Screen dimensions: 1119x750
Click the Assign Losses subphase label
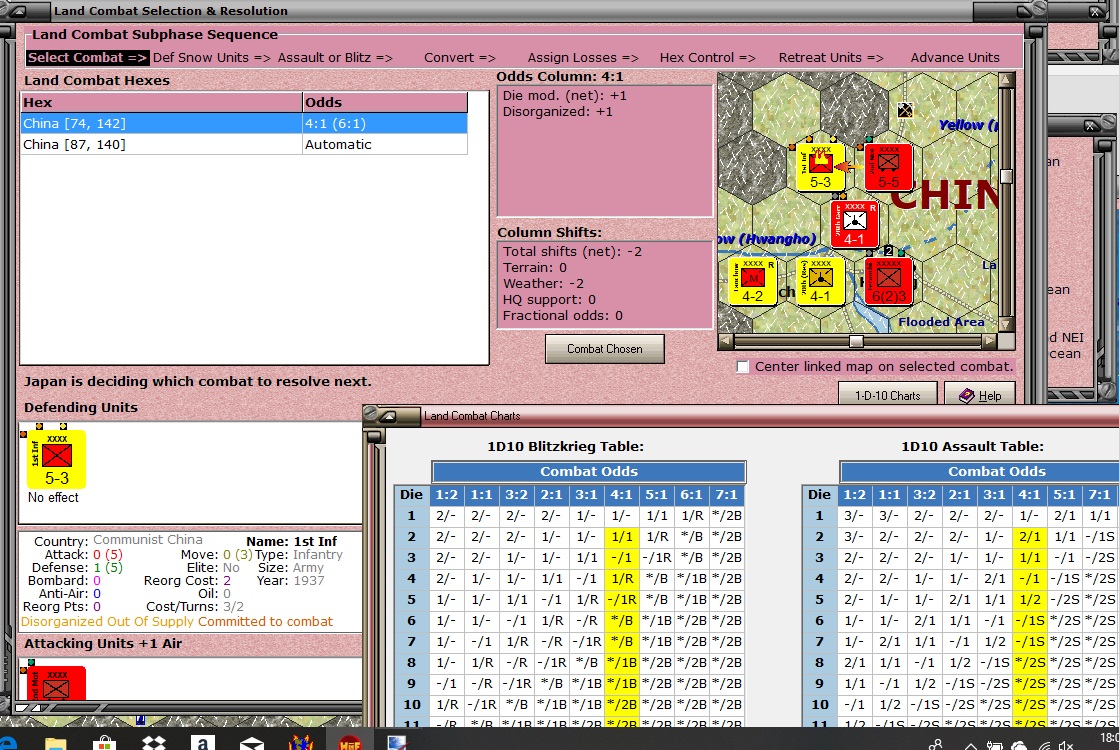coord(583,58)
